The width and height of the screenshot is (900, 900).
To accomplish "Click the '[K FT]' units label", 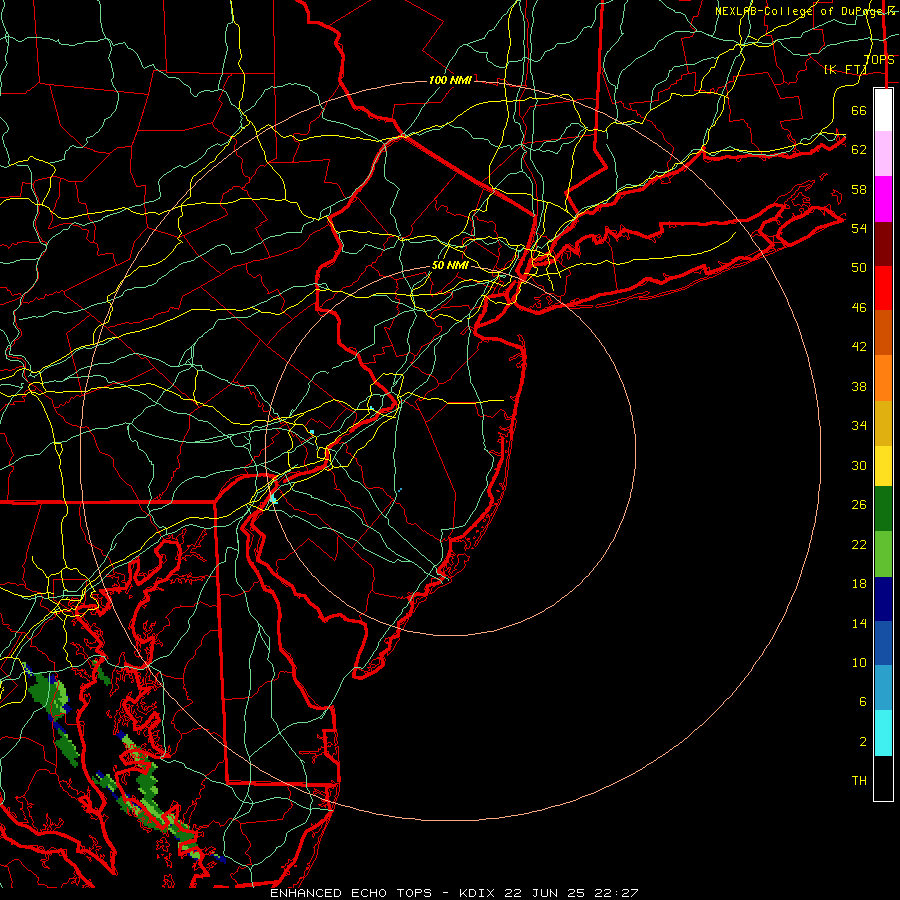I will pyautogui.click(x=845, y=69).
